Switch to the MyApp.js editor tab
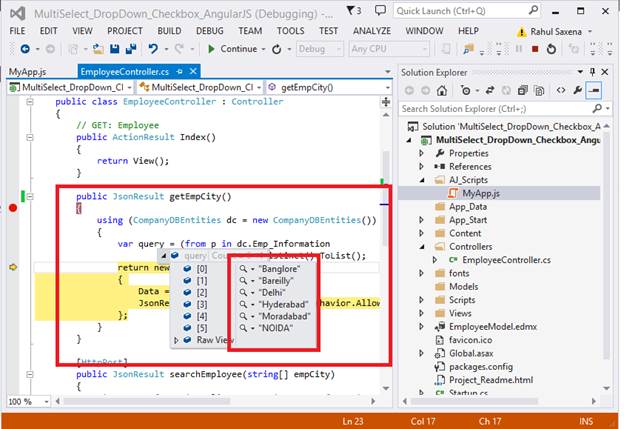This screenshot has height=429, width=624. click(x=27, y=72)
